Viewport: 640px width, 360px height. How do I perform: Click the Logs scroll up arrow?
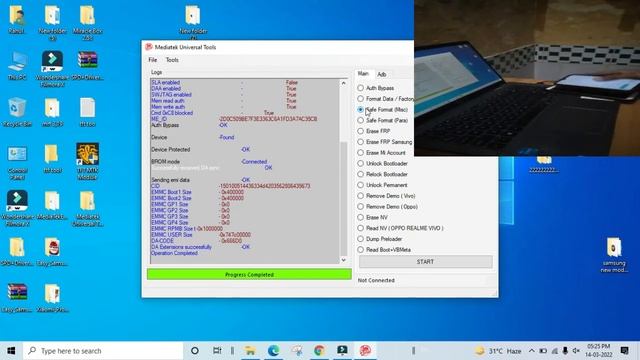pos(343,83)
